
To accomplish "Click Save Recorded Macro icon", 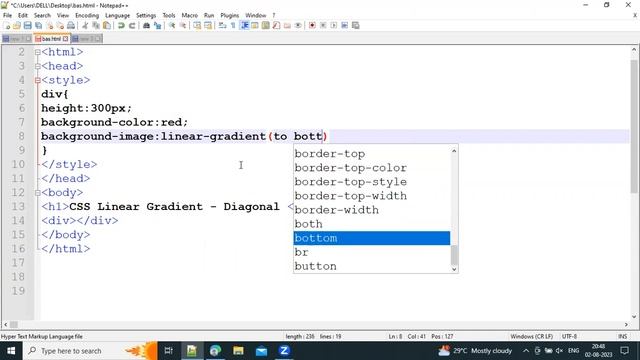I will click(356, 25).
